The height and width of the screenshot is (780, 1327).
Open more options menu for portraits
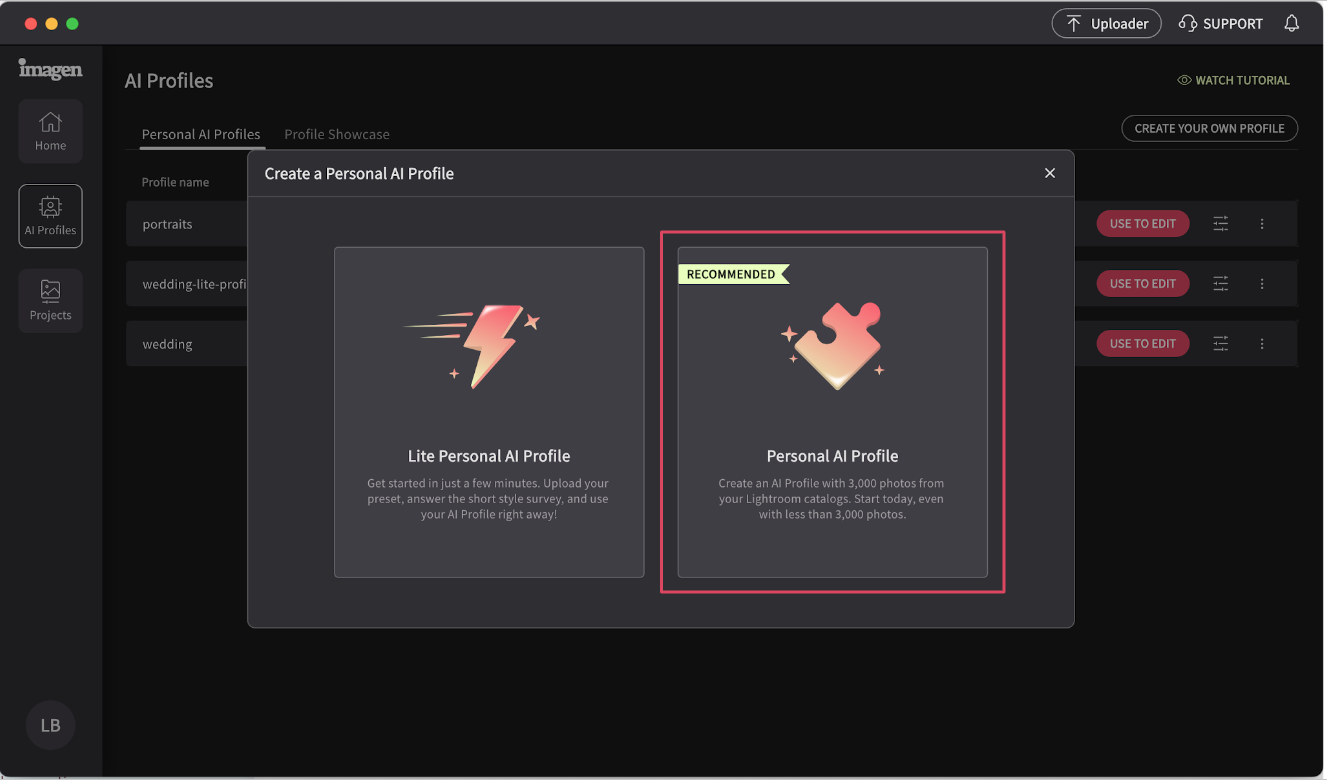pyautogui.click(x=1262, y=224)
